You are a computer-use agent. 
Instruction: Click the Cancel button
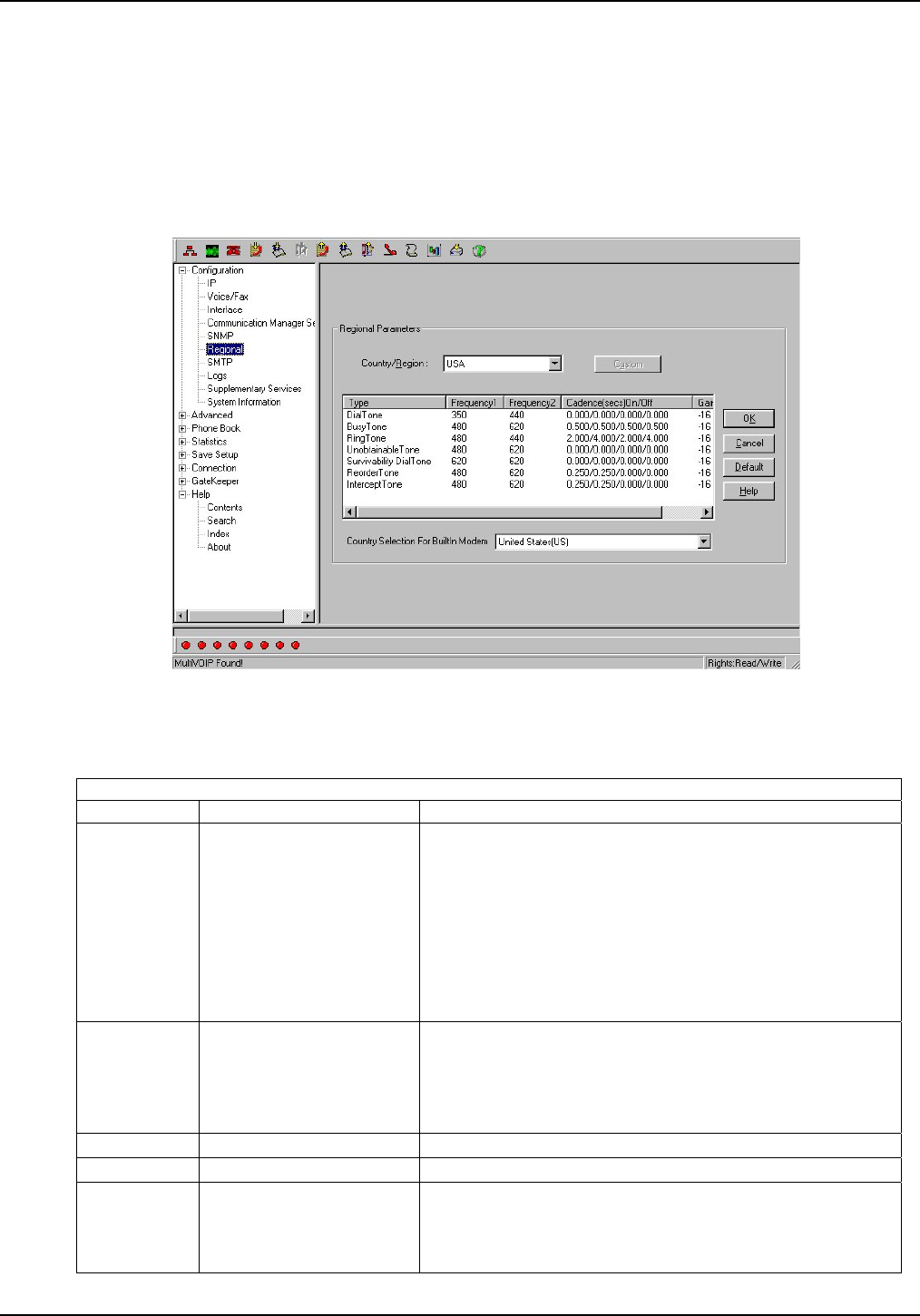[x=749, y=444]
